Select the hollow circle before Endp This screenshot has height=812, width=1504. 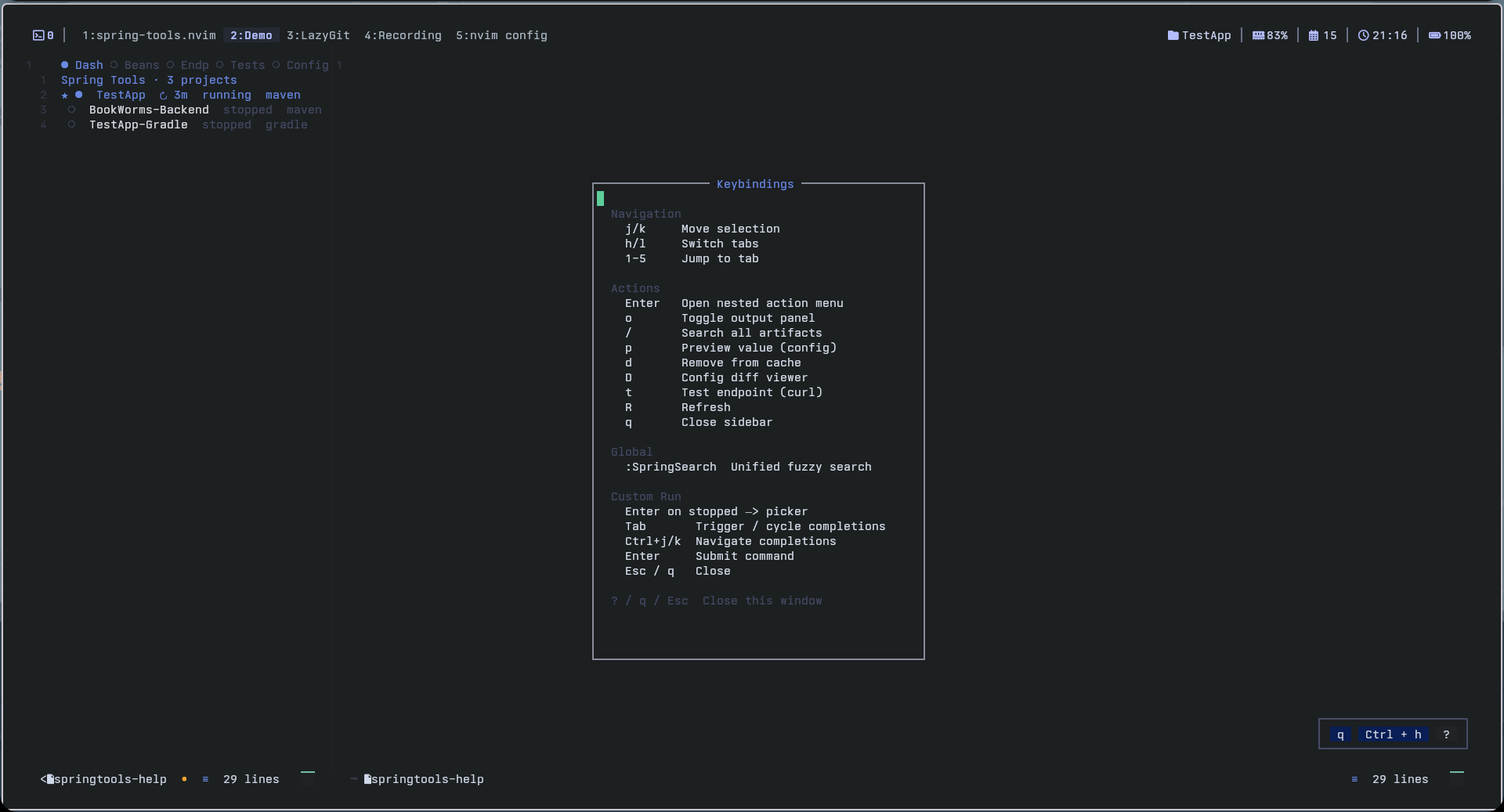pyautogui.click(x=170, y=65)
